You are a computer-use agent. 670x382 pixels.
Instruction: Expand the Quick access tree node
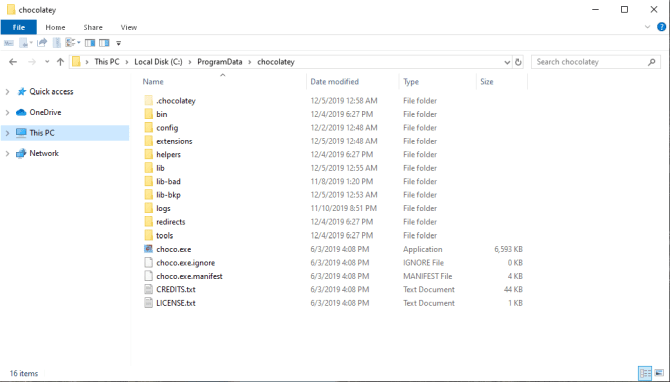(7, 91)
